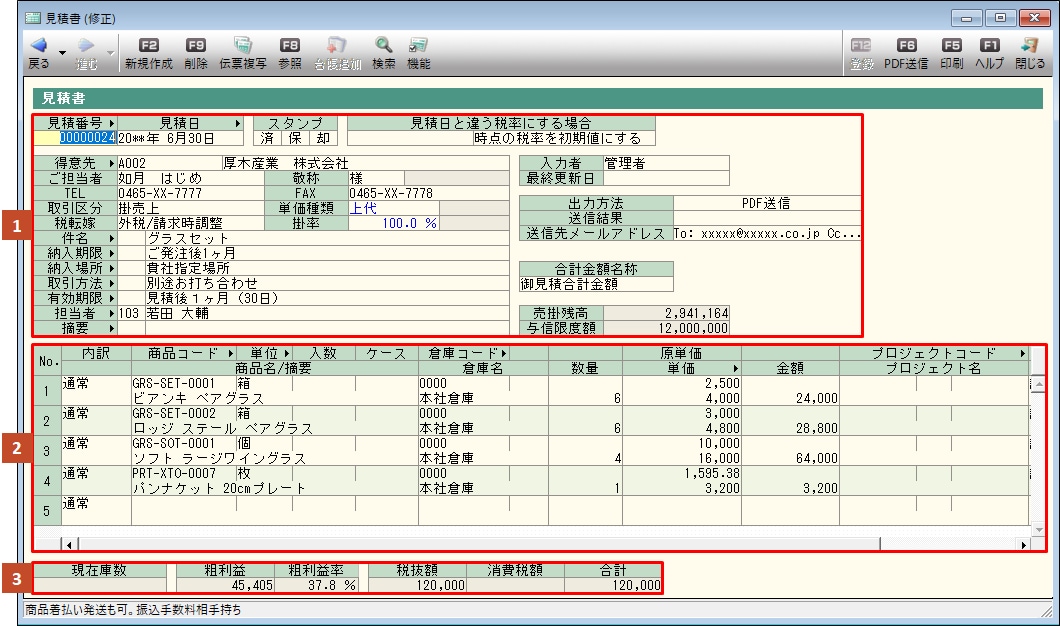Expand the 見積日 header arrow
Image resolution: width=1060 pixels, height=626 pixels.
tap(238, 123)
